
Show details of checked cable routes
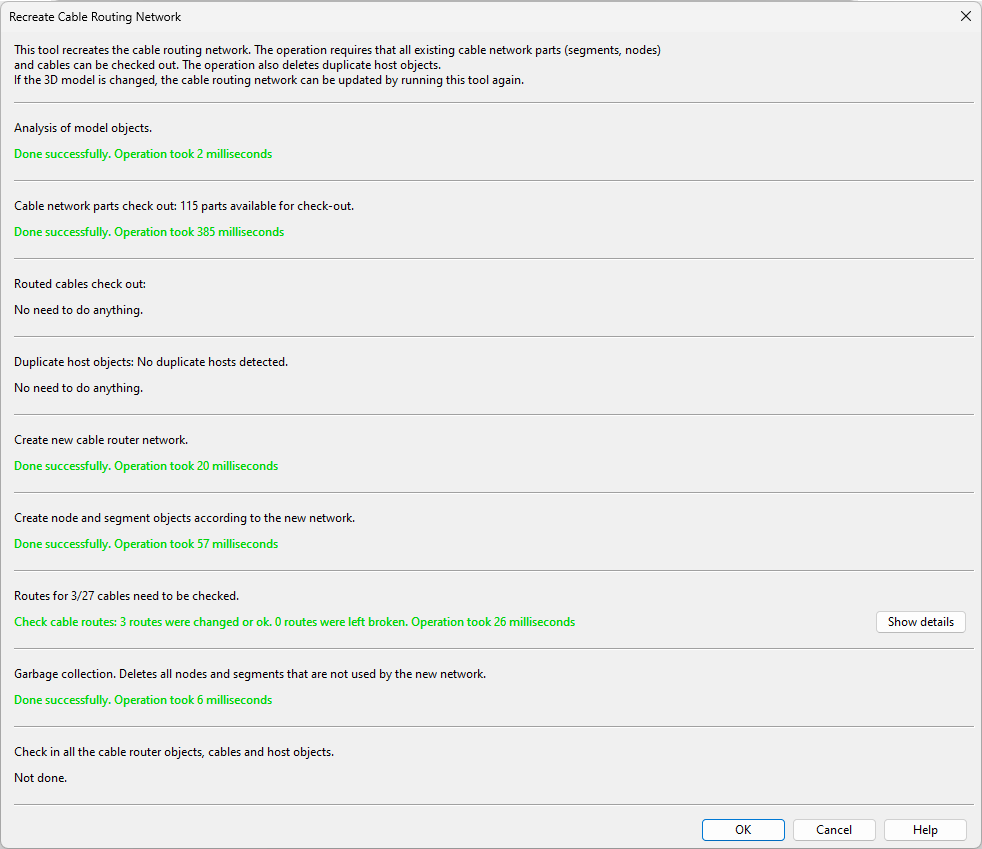pos(920,622)
